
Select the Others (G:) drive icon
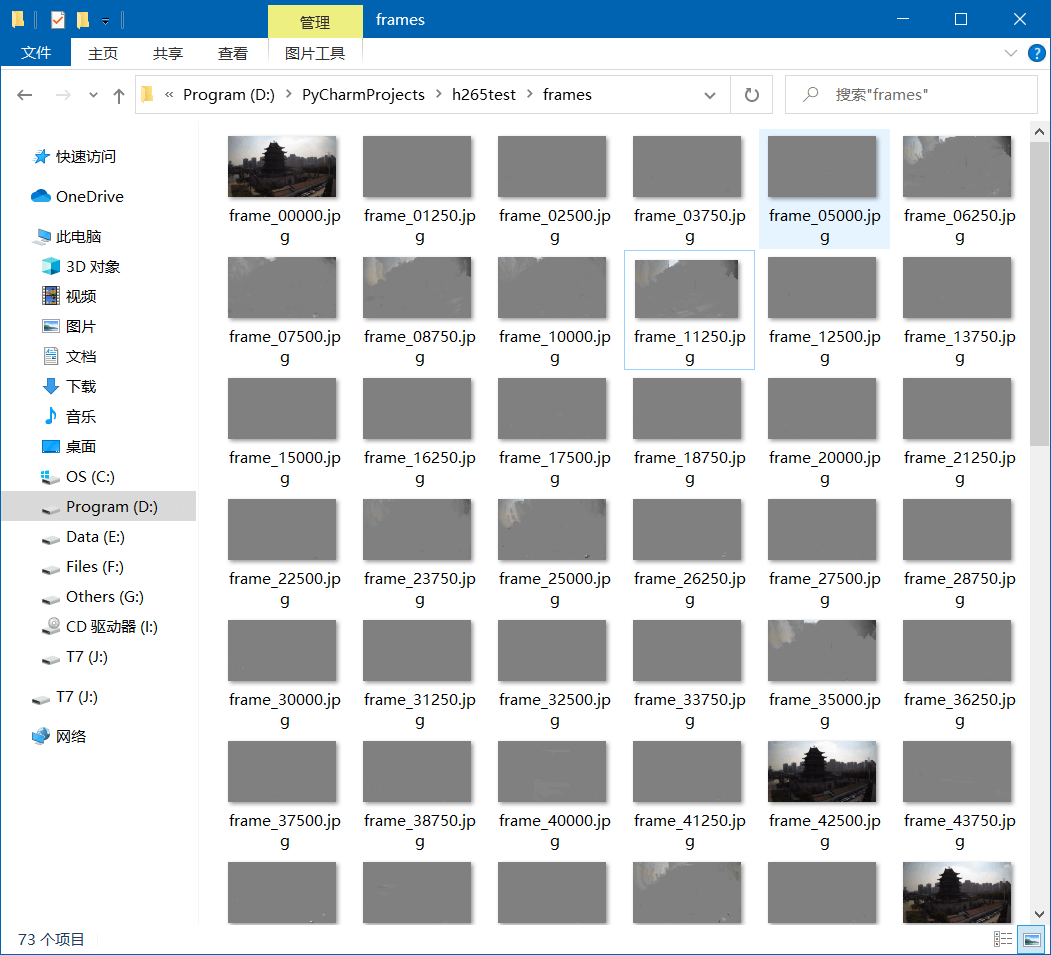[x=51, y=598]
